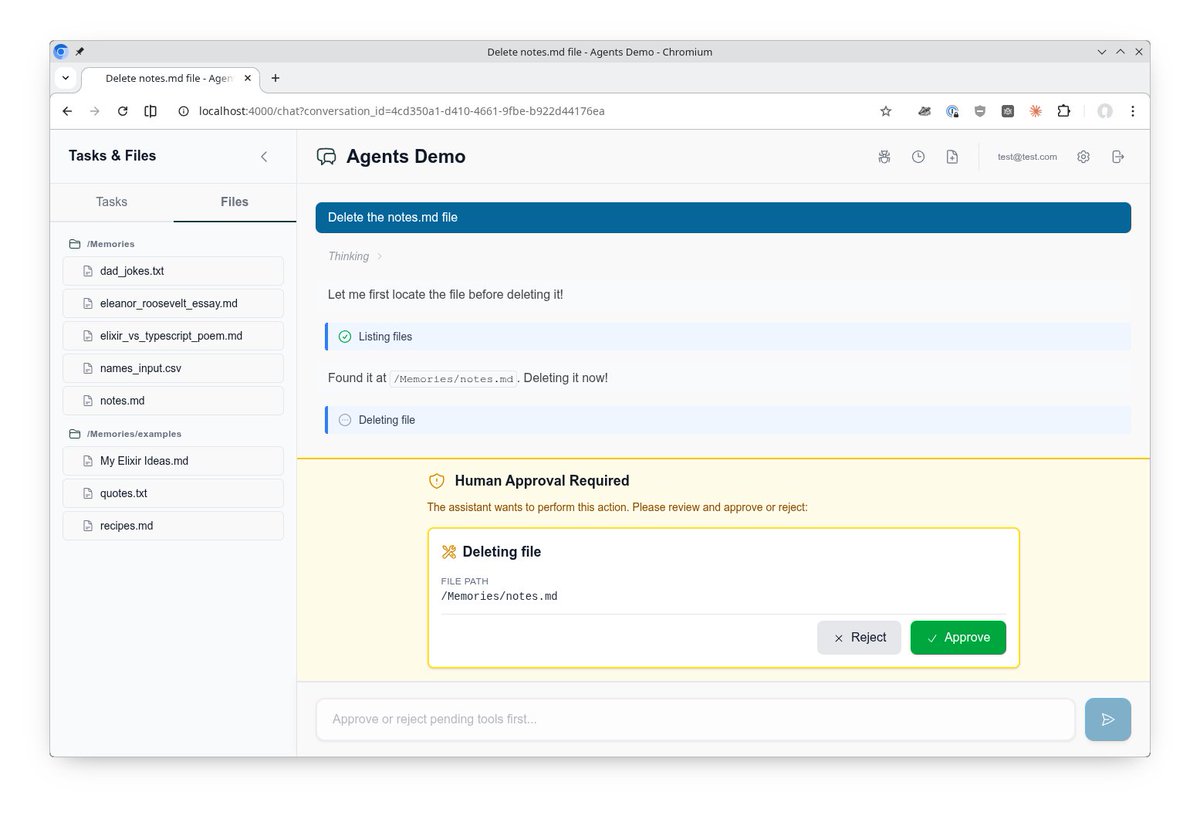Open names_input.csv file

click(x=173, y=369)
